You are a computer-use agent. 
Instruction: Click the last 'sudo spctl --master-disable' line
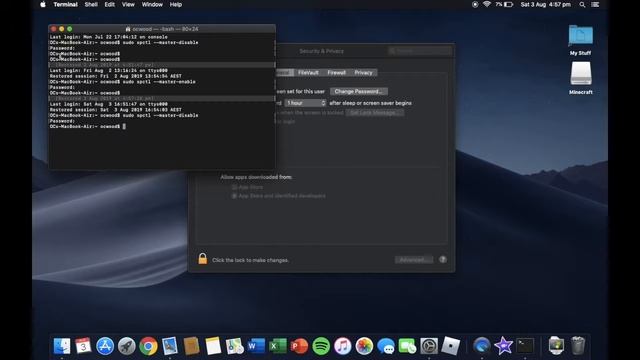124,116
